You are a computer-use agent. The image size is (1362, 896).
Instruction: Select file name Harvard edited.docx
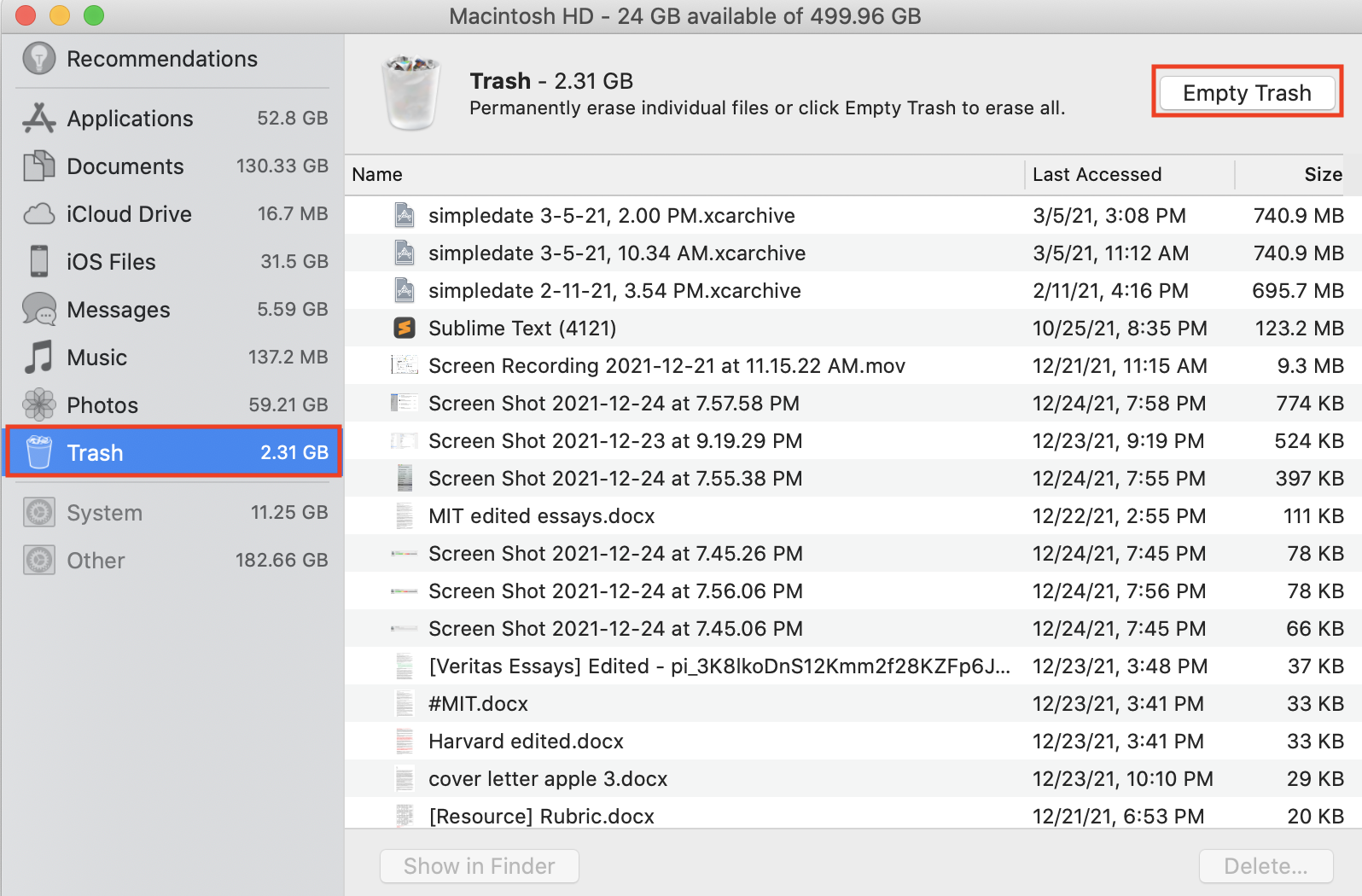pyautogui.click(x=526, y=742)
